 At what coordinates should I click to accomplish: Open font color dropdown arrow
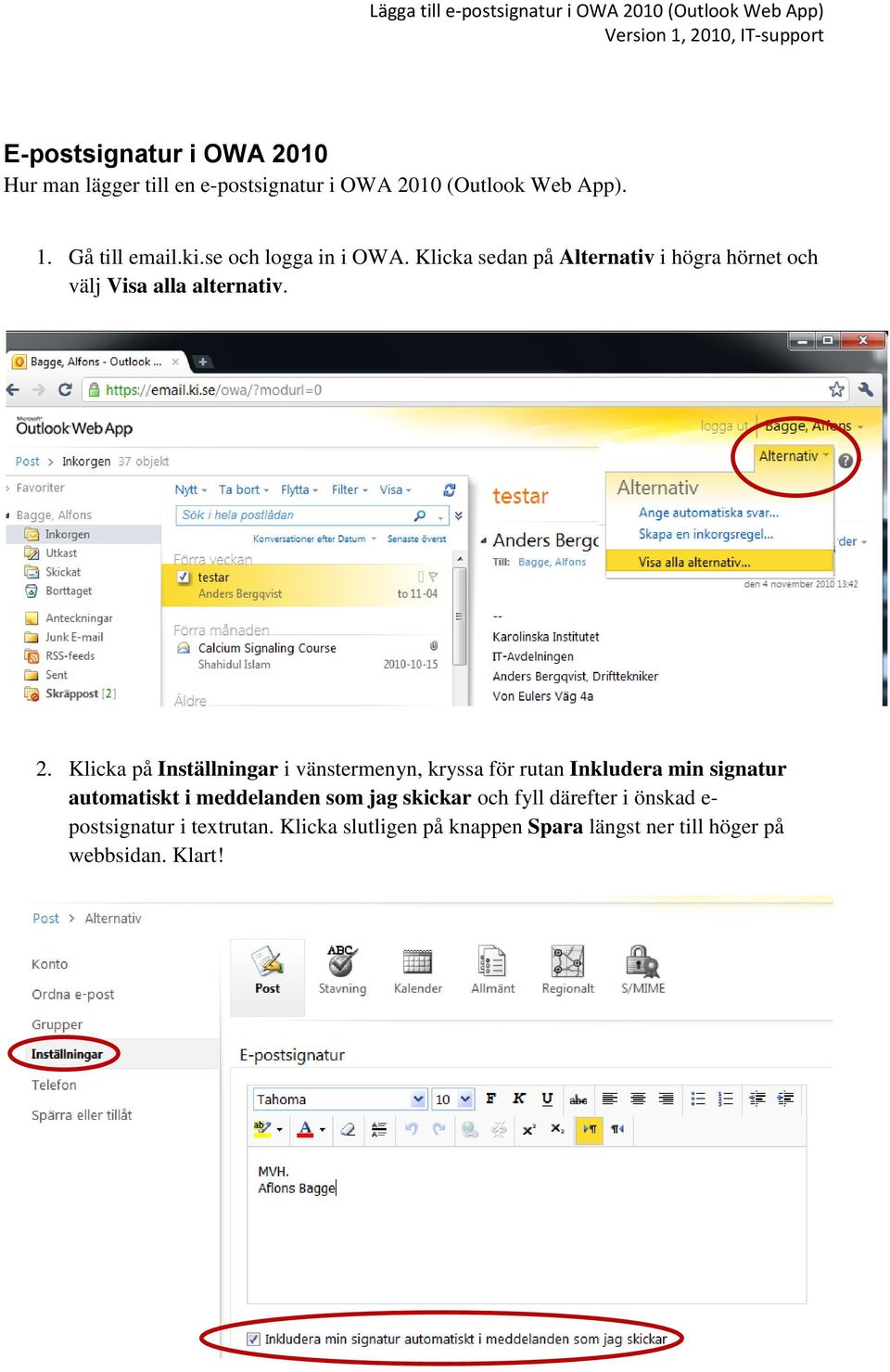322,1129
